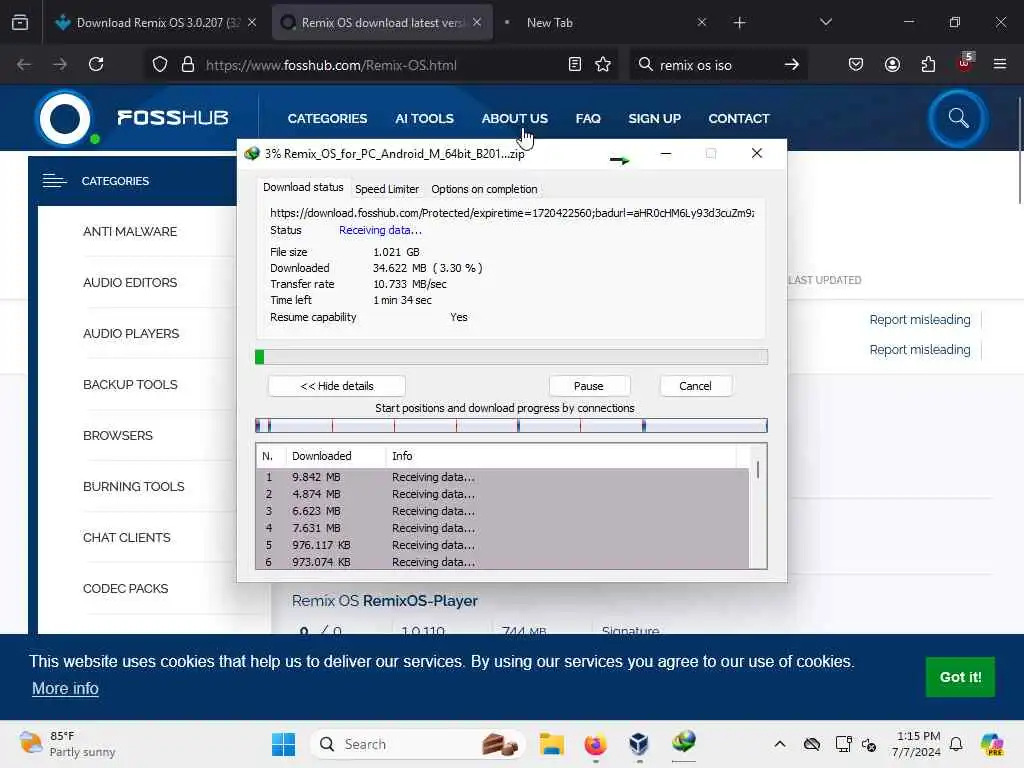Open BACKUP TOOLS category
This screenshot has height=768, width=1024.
pos(130,385)
